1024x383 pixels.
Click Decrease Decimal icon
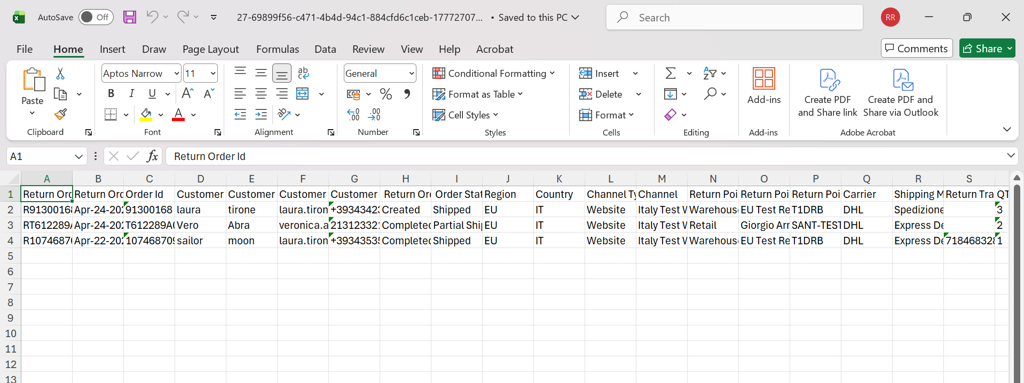374,115
